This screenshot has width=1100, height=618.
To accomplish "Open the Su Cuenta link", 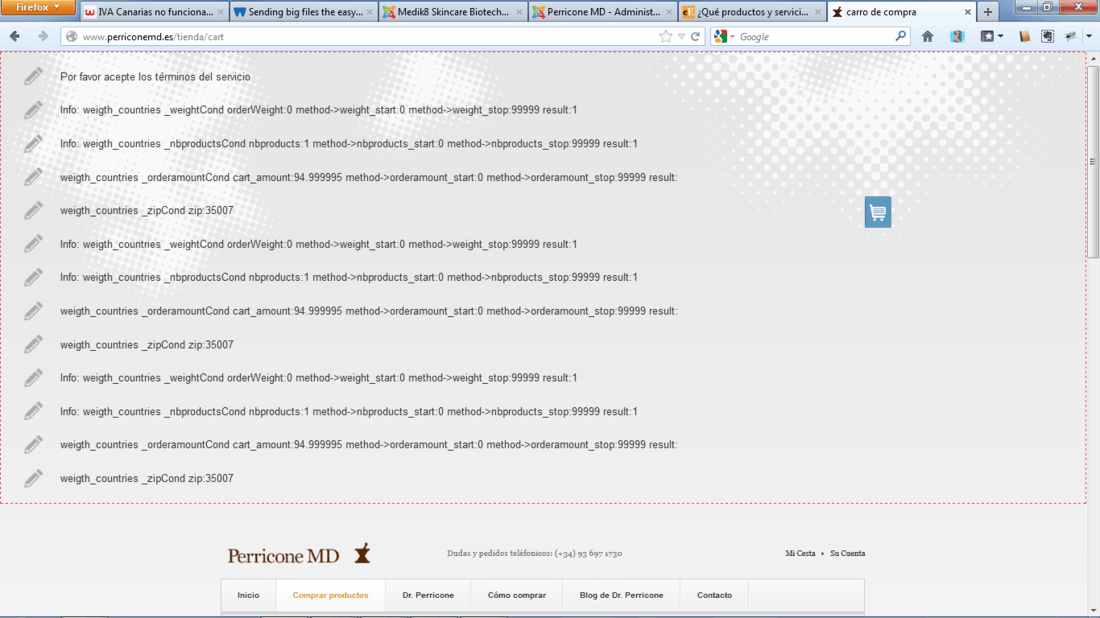I will [847, 553].
